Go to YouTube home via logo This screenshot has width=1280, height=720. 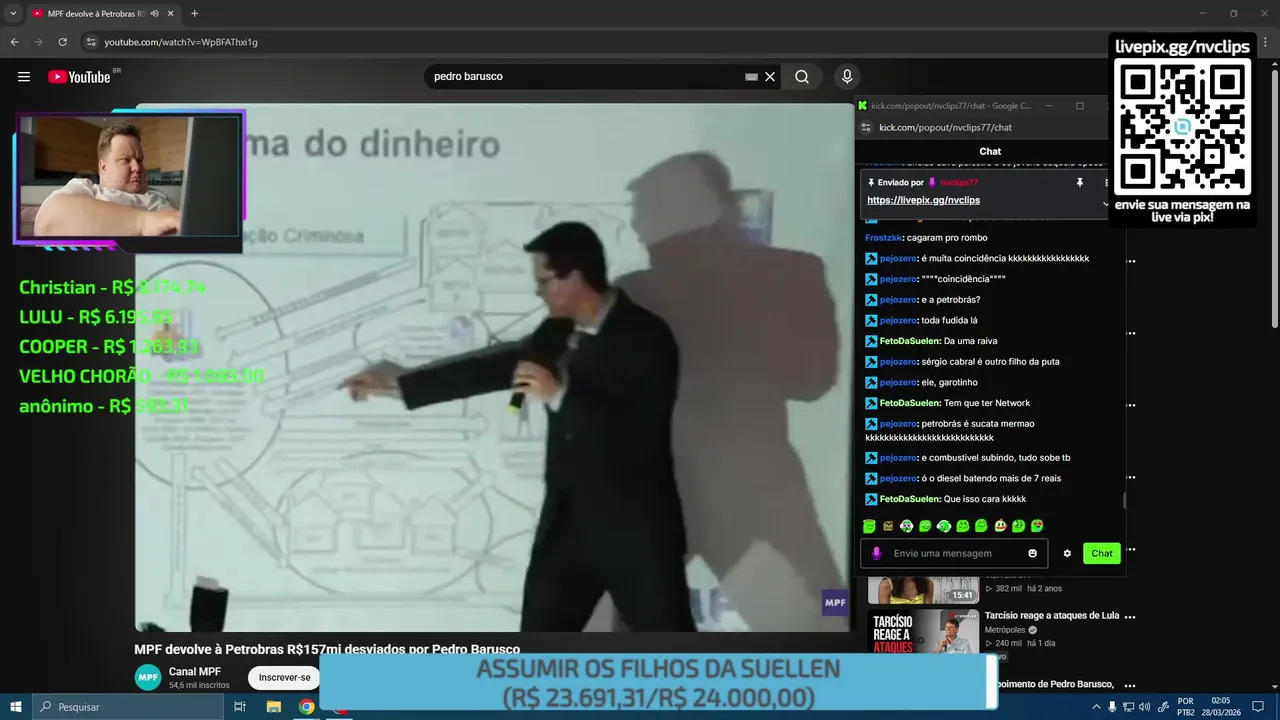pyautogui.click(x=79, y=77)
